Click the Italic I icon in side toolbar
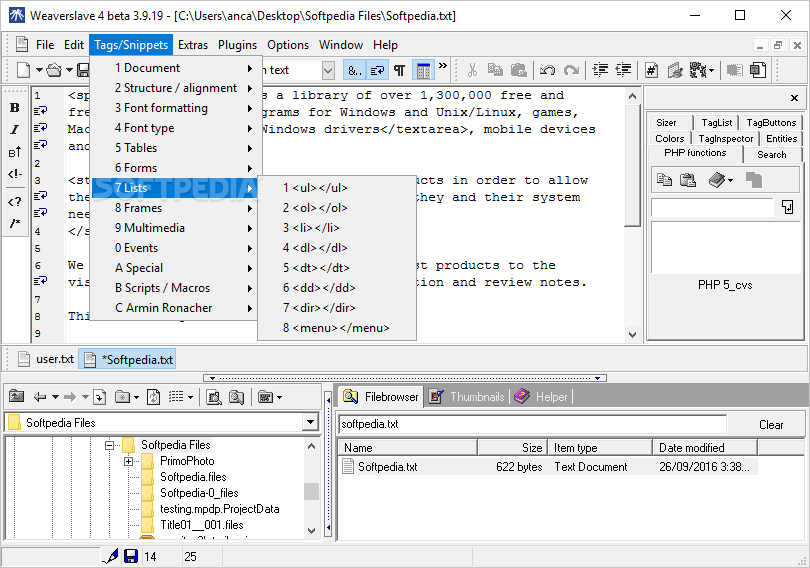 click(14, 130)
